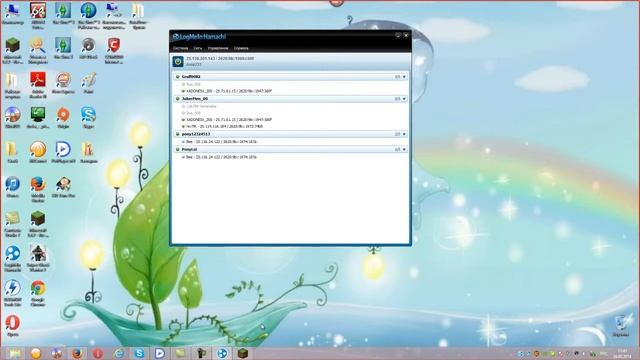Toggle the first network's green status dot
This screenshot has width=640, height=360.
pos(178,77)
